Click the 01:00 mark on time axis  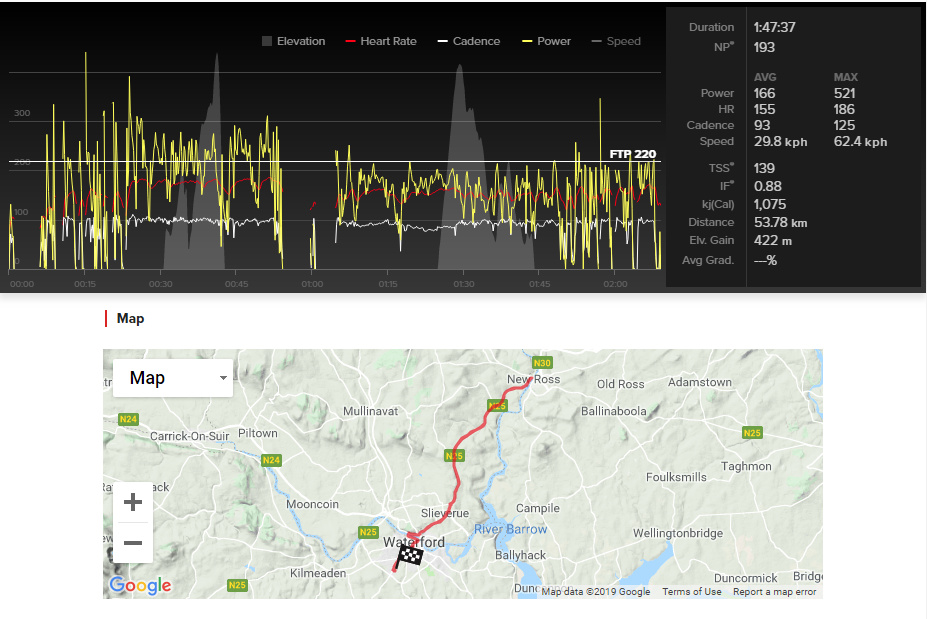[312, 284]
